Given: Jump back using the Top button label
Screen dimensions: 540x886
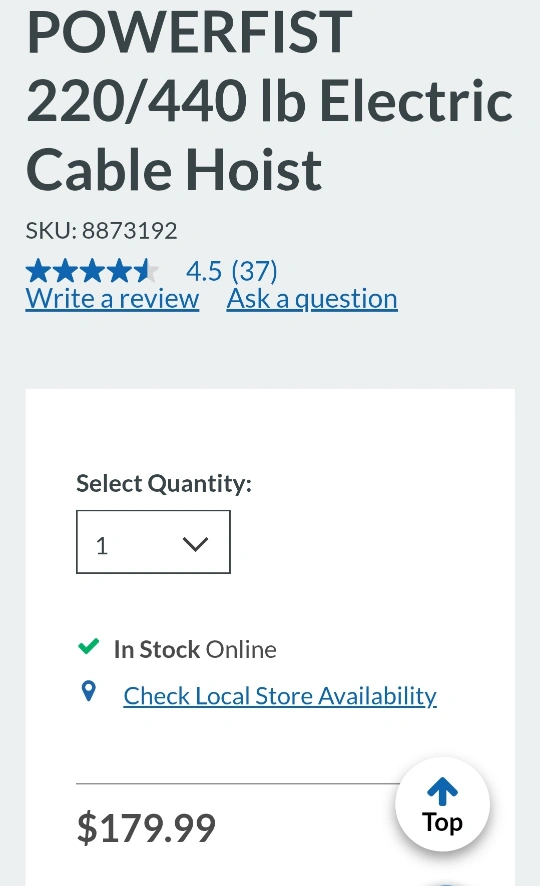Looking at the screenshot, I should 442,823.
